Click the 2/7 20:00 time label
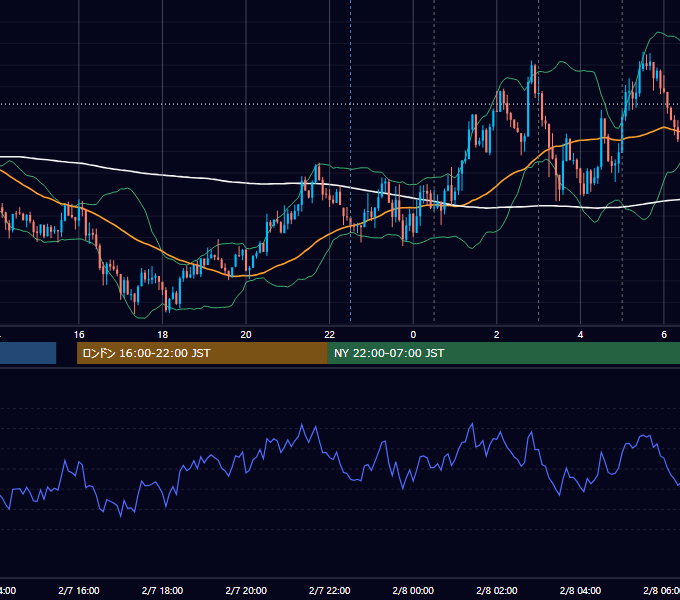 [x=246, y=591]
